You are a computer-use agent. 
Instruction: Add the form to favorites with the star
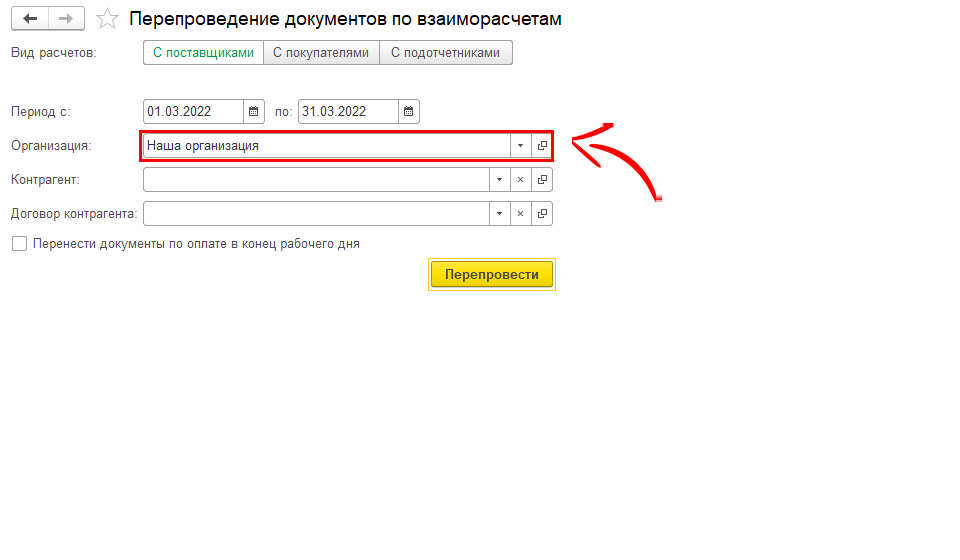[109, 19]
